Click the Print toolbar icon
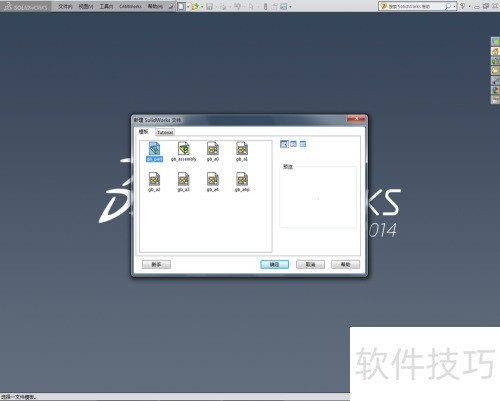The height and width of the screenshot is (401, 500). pyautogui.click(x=223, y=6)
